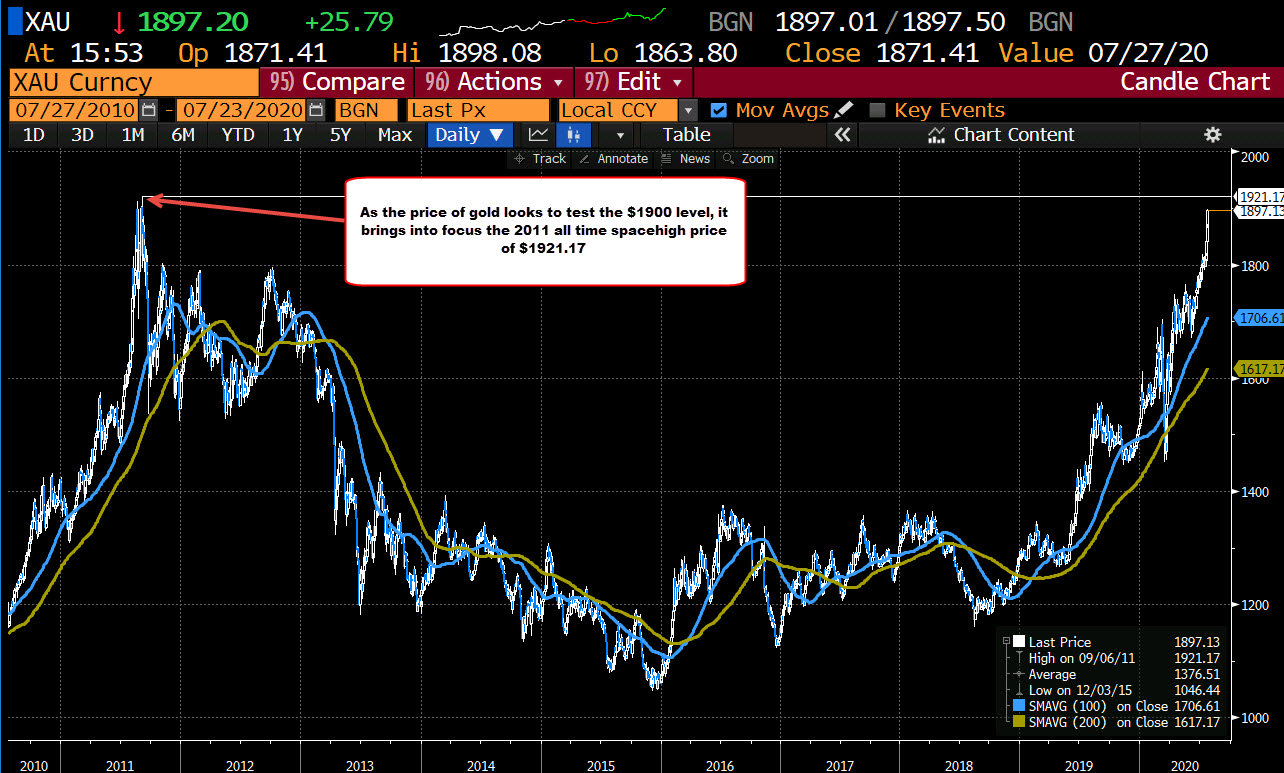Click the Table button

686,135
